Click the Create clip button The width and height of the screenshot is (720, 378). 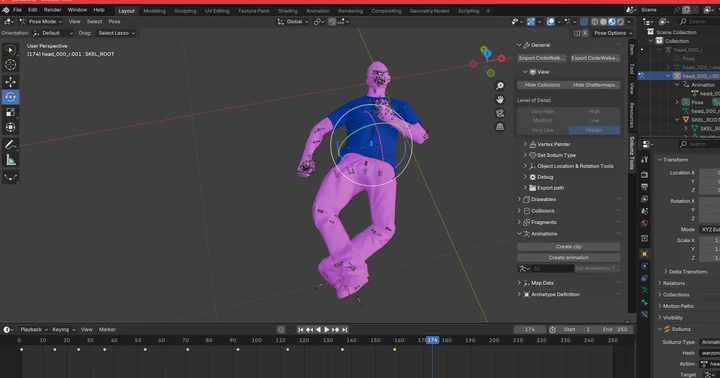568,247
